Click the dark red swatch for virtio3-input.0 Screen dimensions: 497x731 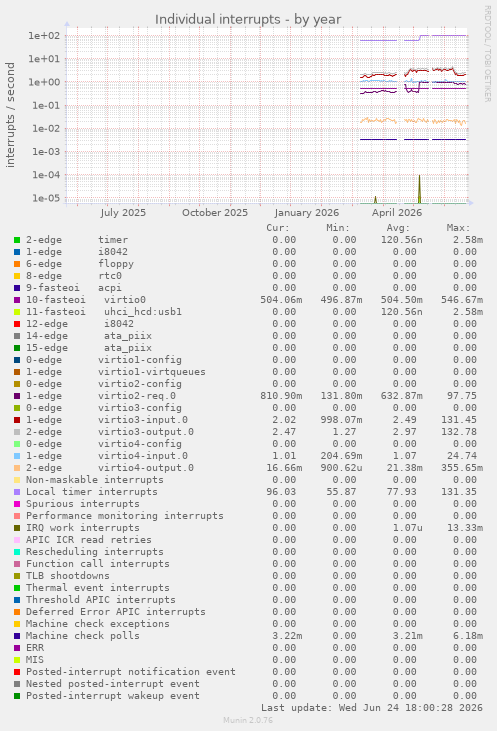pyautogui.click(x=17, y=420)
